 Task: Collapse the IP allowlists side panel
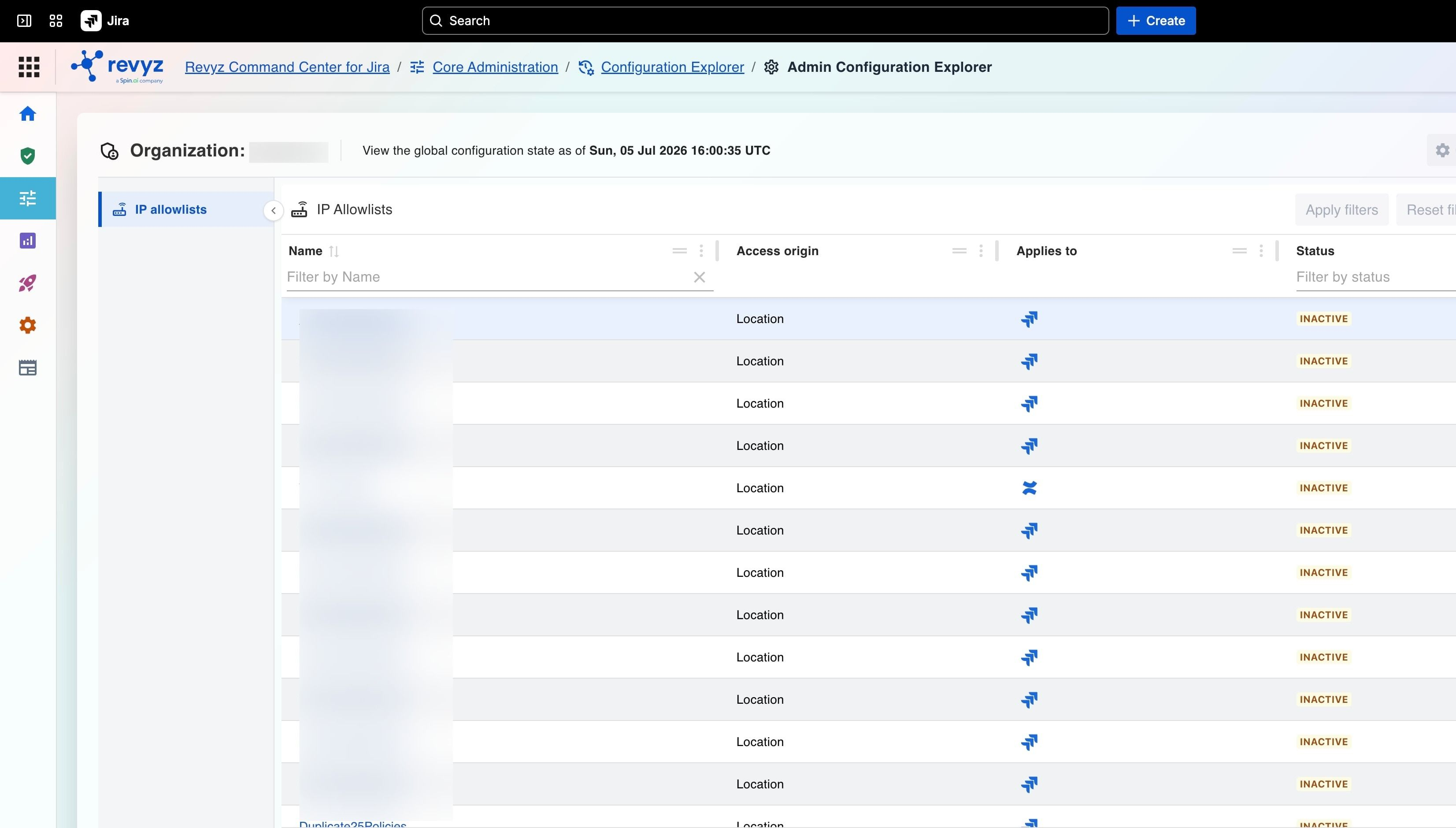click(x=274, y=210)
